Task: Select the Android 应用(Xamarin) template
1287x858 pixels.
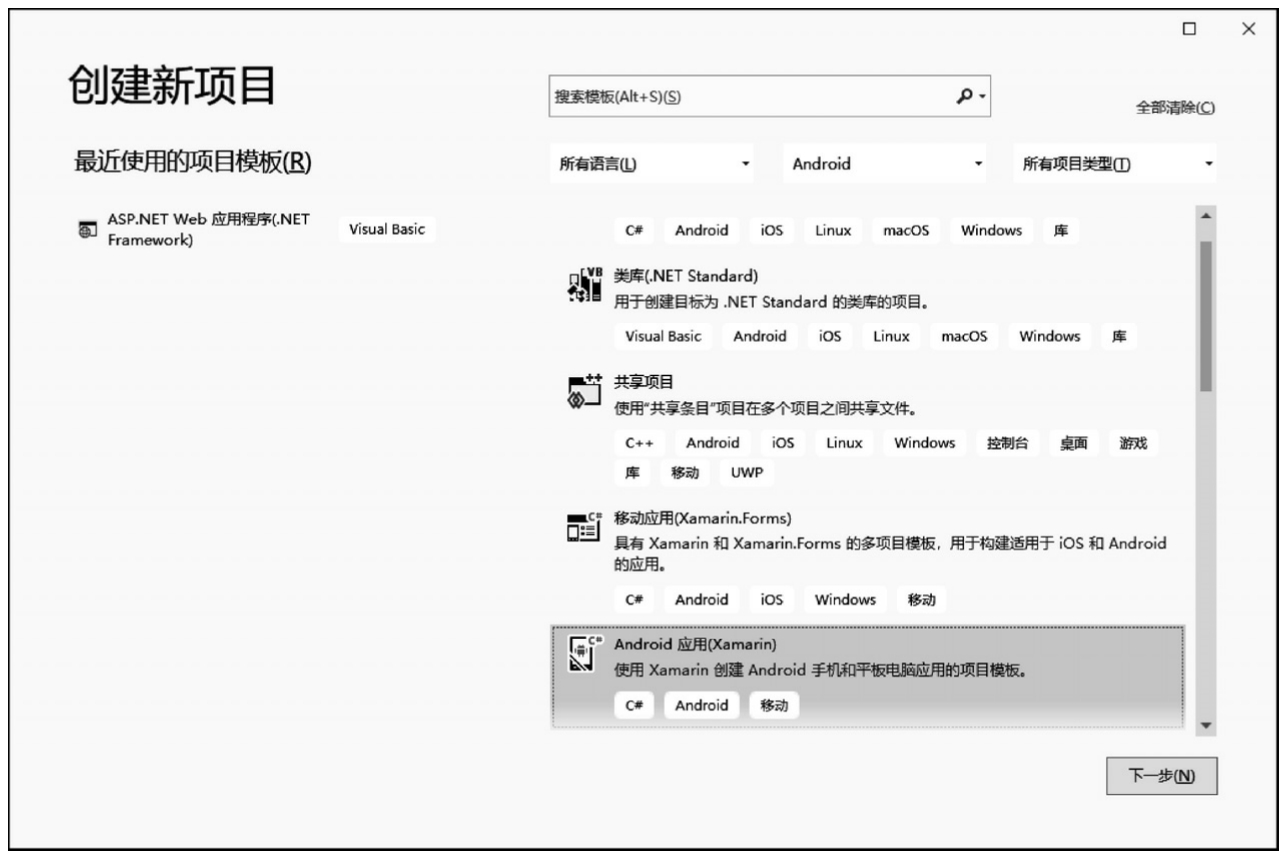Action: click(868, 676)
